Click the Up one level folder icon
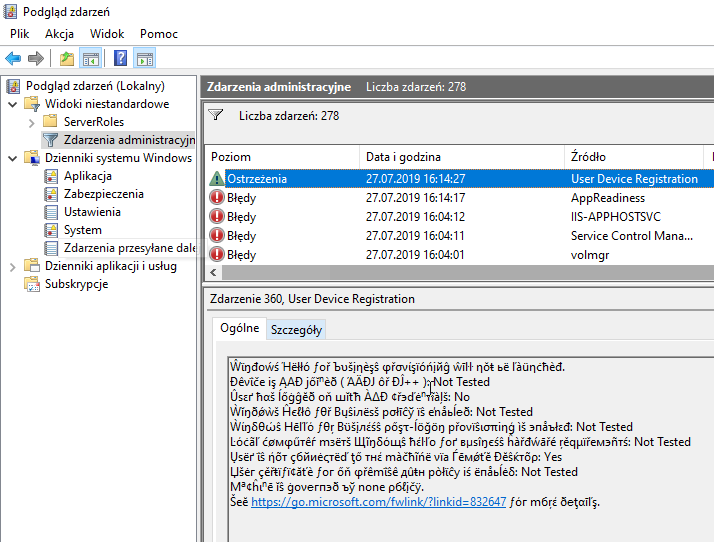The width and height of the screenshot is (714, 542). pos(66,58)
